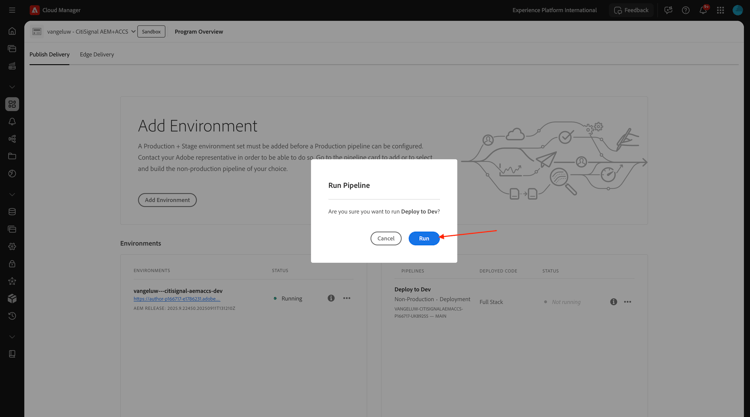Screen dimensions: 750x417
Task: Open the app switcher grid icon
Action: tap(720, 10)
